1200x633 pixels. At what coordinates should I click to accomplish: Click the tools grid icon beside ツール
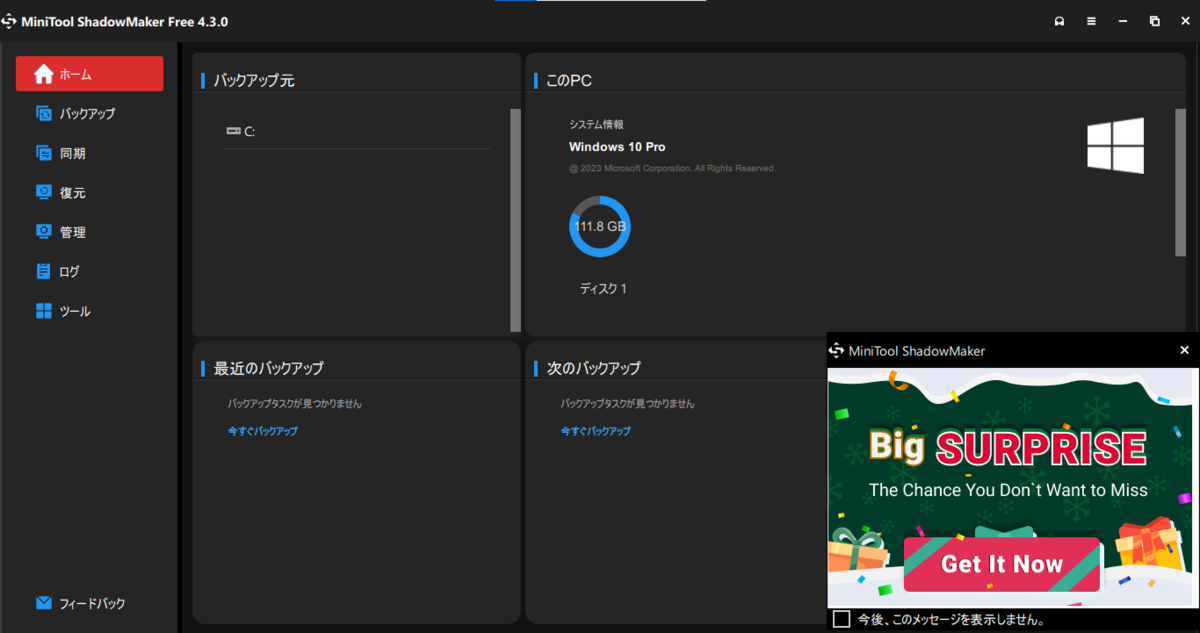[x=44, y=311]
